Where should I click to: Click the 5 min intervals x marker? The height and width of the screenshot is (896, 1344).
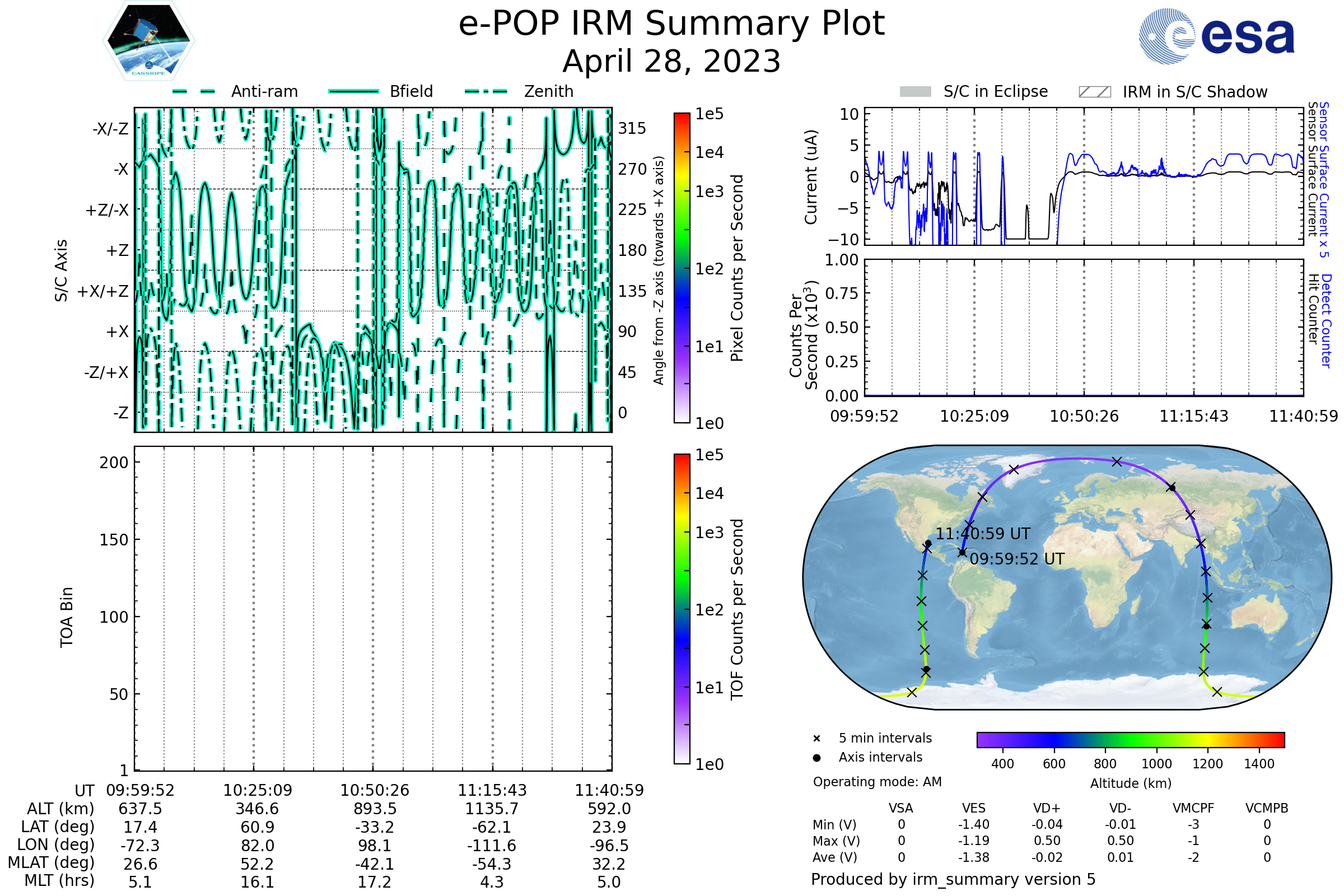point(816,739)
